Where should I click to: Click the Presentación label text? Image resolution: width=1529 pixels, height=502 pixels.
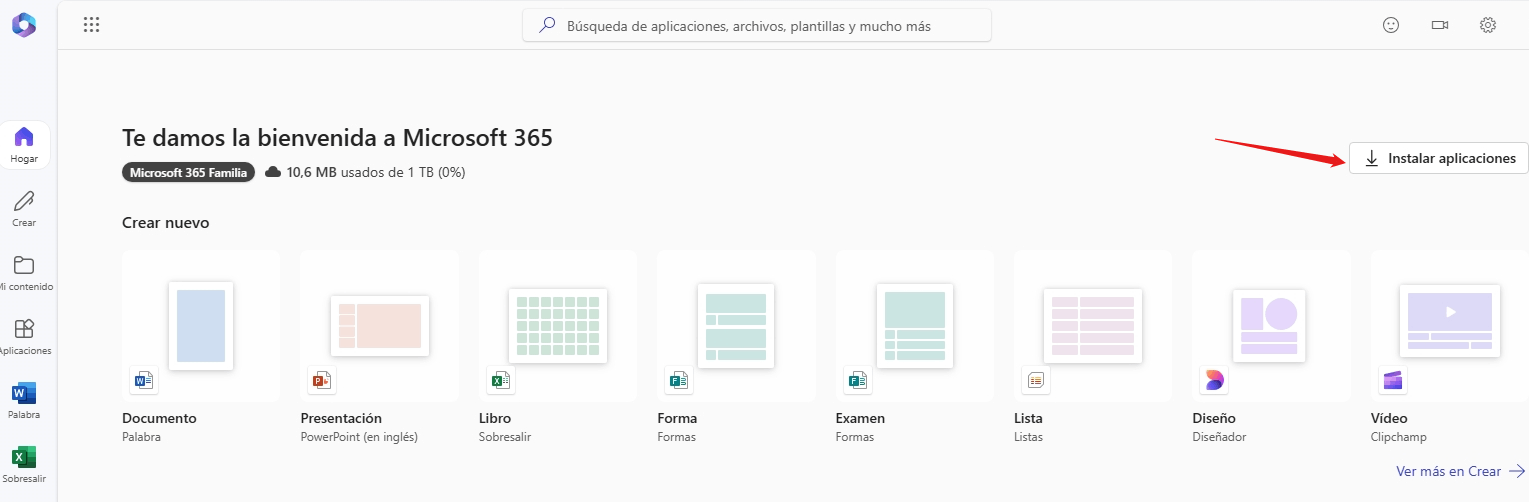click(x=341, y=418)
